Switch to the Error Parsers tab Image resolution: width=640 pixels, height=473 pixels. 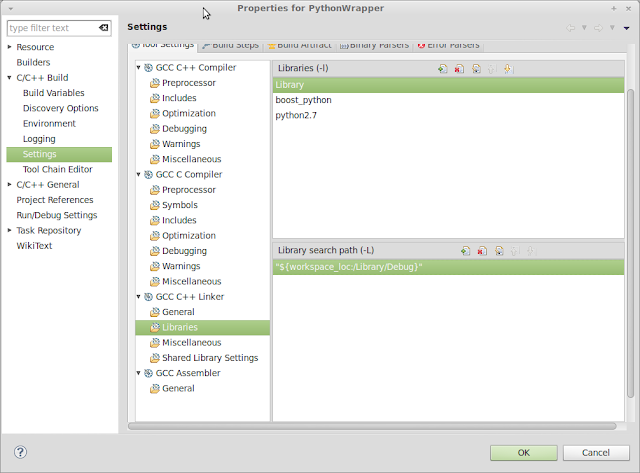pos(449,45)
